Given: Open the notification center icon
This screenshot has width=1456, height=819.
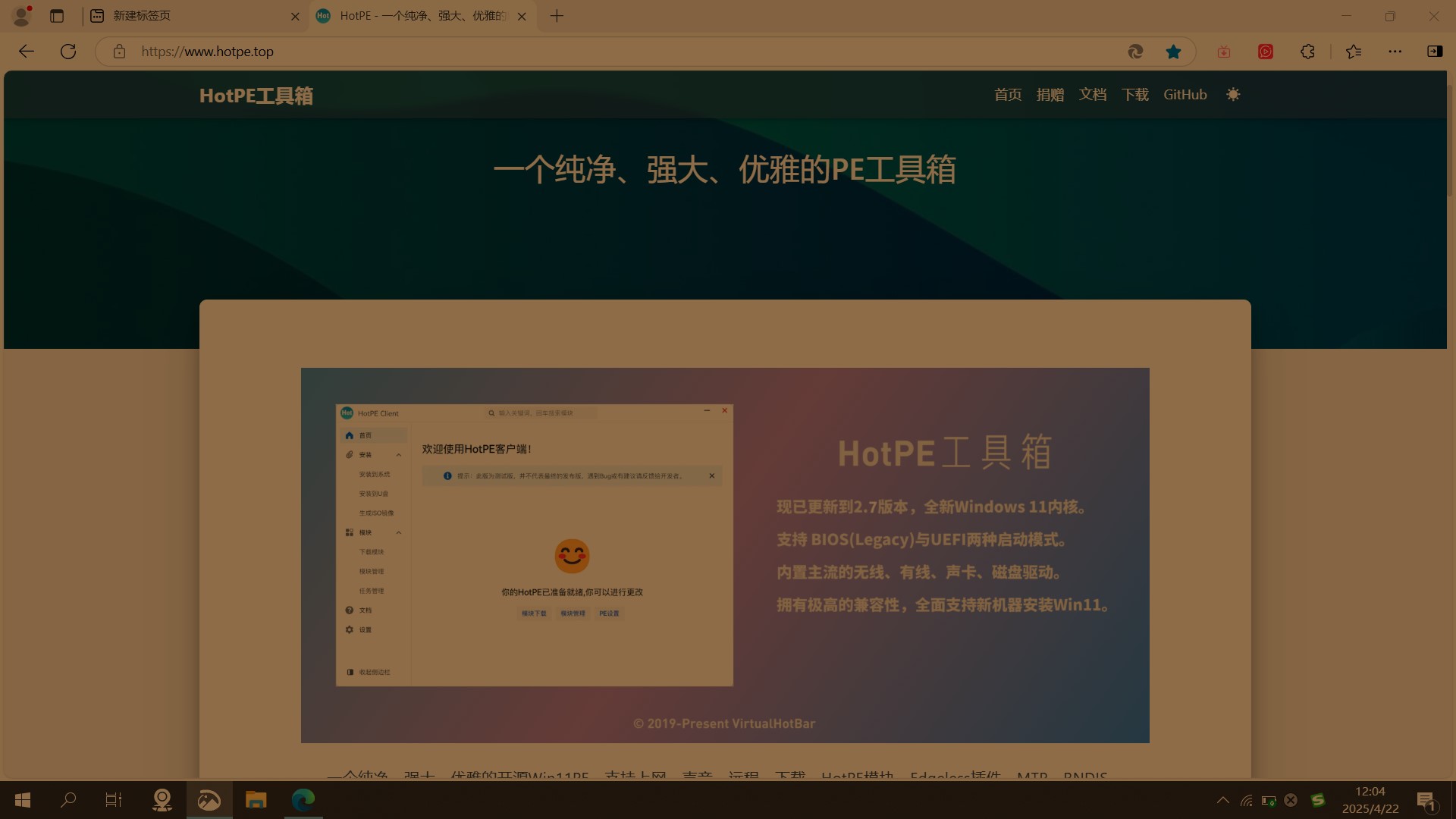Looking at the screenshot, I should click(1426, 800).
